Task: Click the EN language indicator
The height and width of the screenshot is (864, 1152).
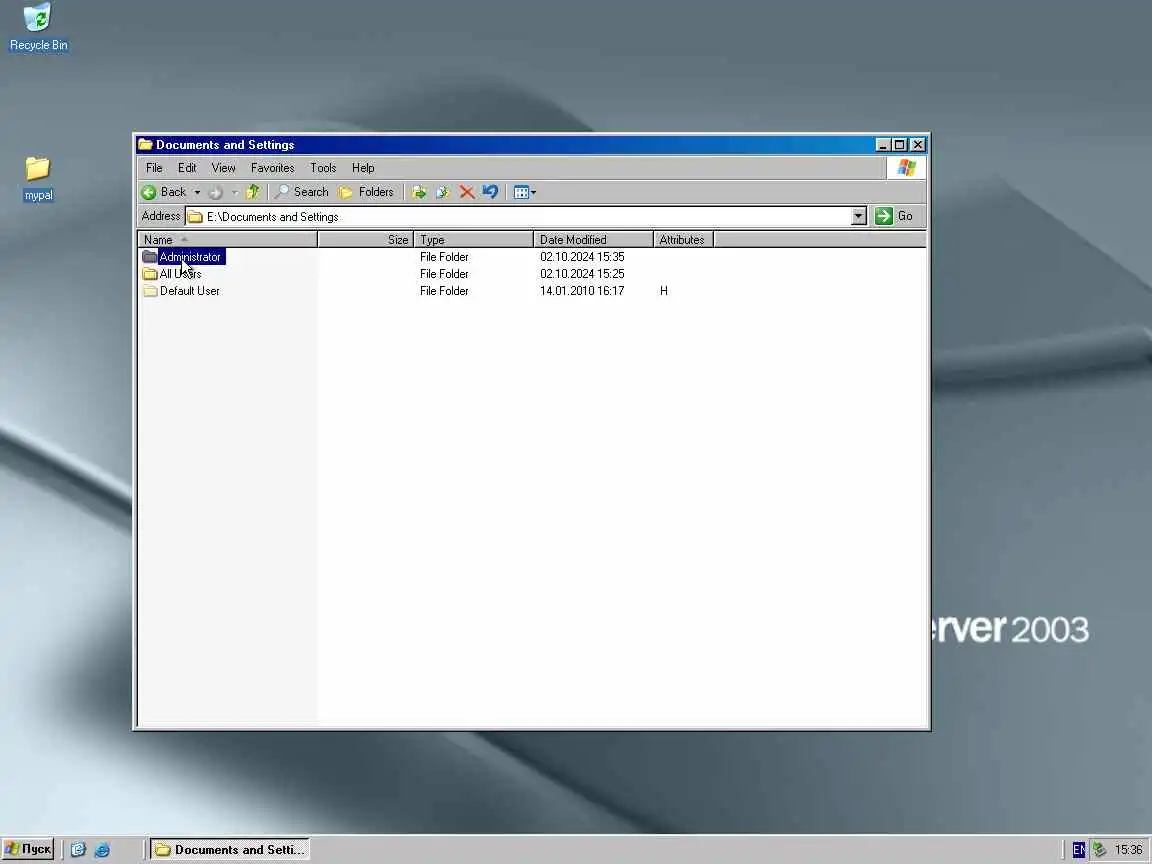Action: coord(1078,849)
